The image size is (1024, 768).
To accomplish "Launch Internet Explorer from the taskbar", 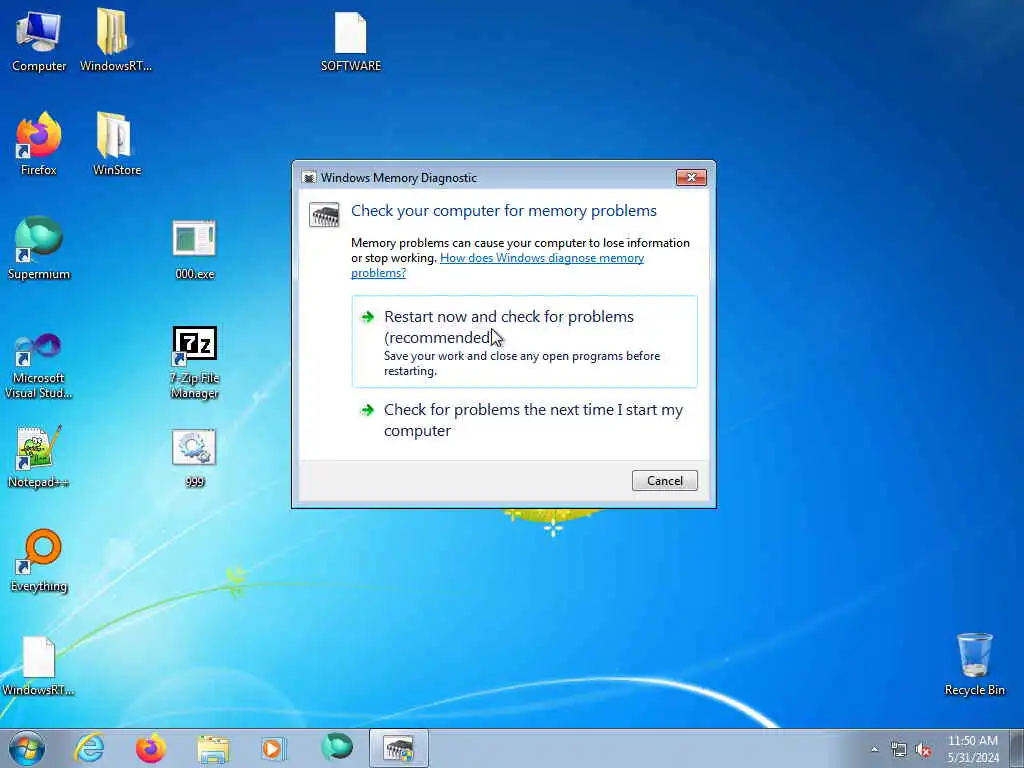I will pyautogui.click(x=89, y=748).
